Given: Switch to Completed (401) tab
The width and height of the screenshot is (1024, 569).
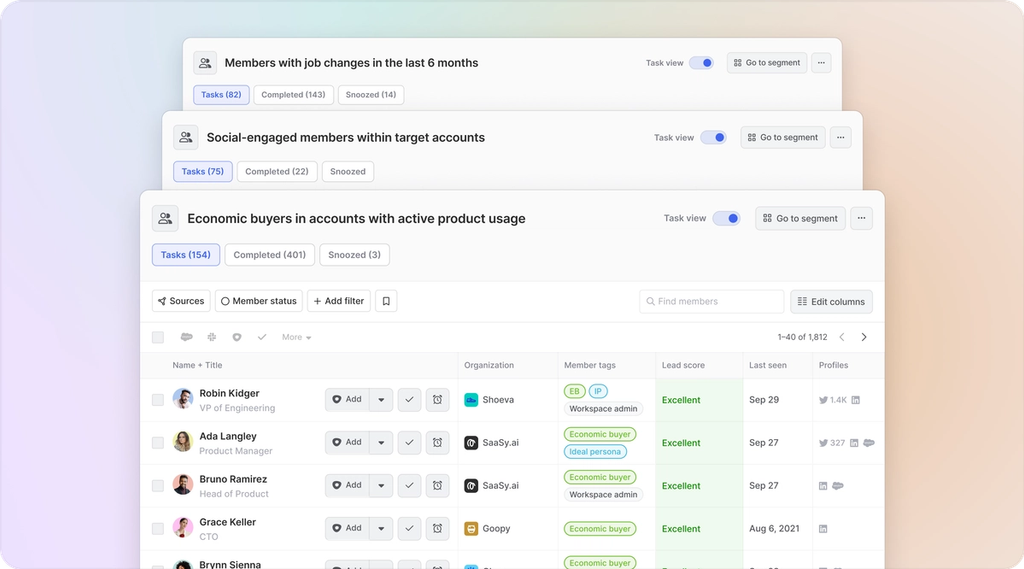Looking at the screenshot, I should click(270, 255).
